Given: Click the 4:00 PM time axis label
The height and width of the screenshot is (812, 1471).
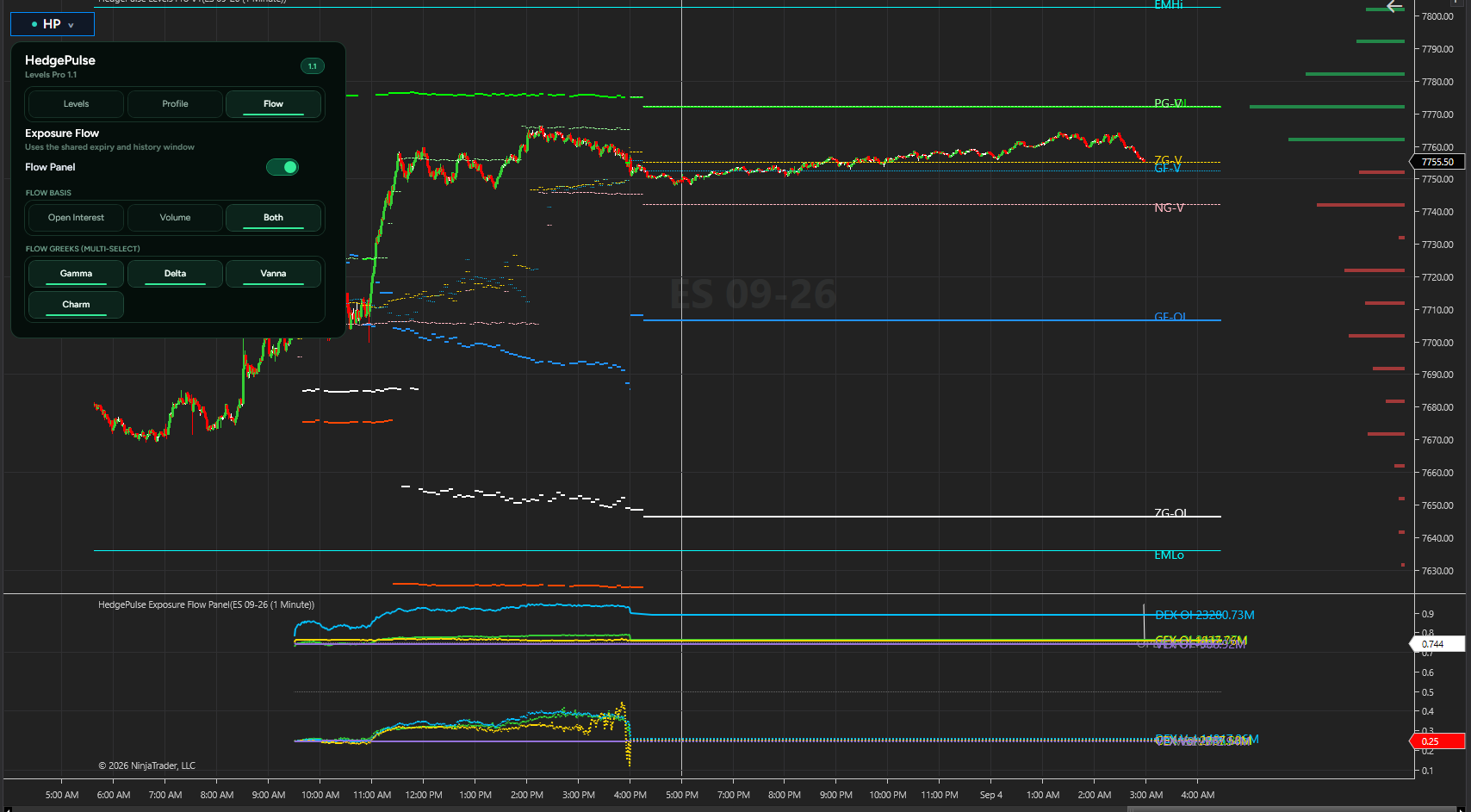Looking at the screenshot, I should [x=630, y=795].
